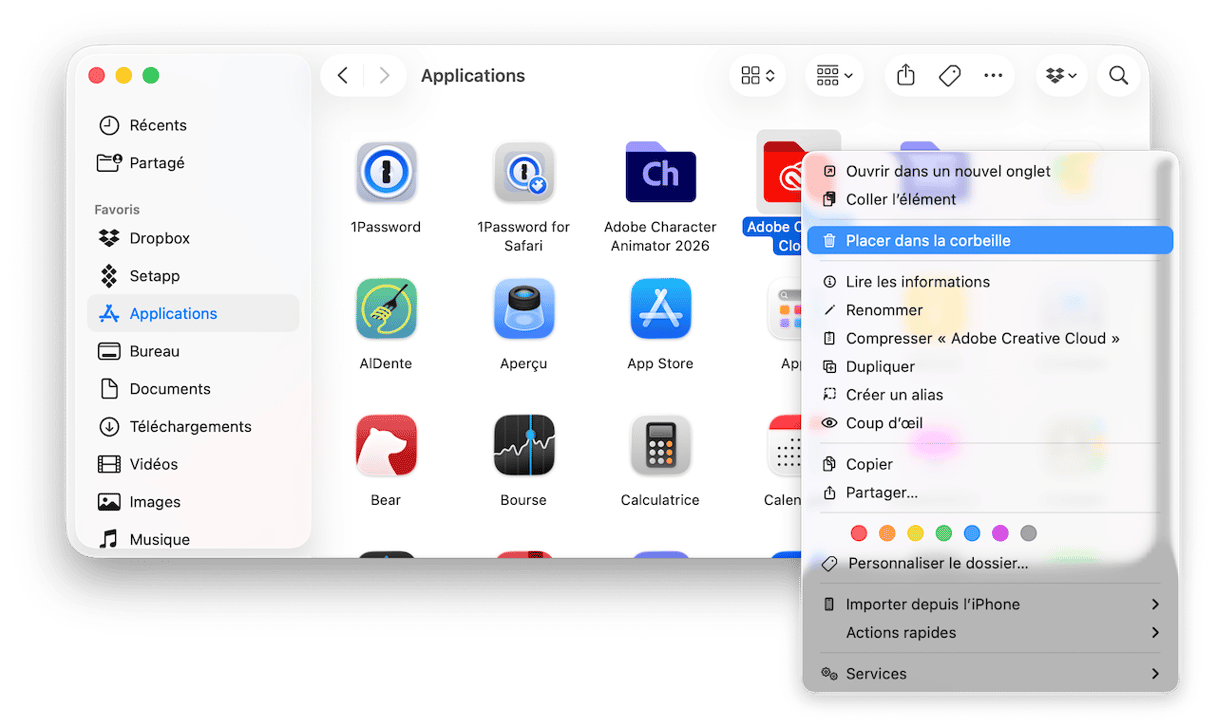
Task: Choose Ouvrir dans un nouvel onglet
Action: coord(990,171)
